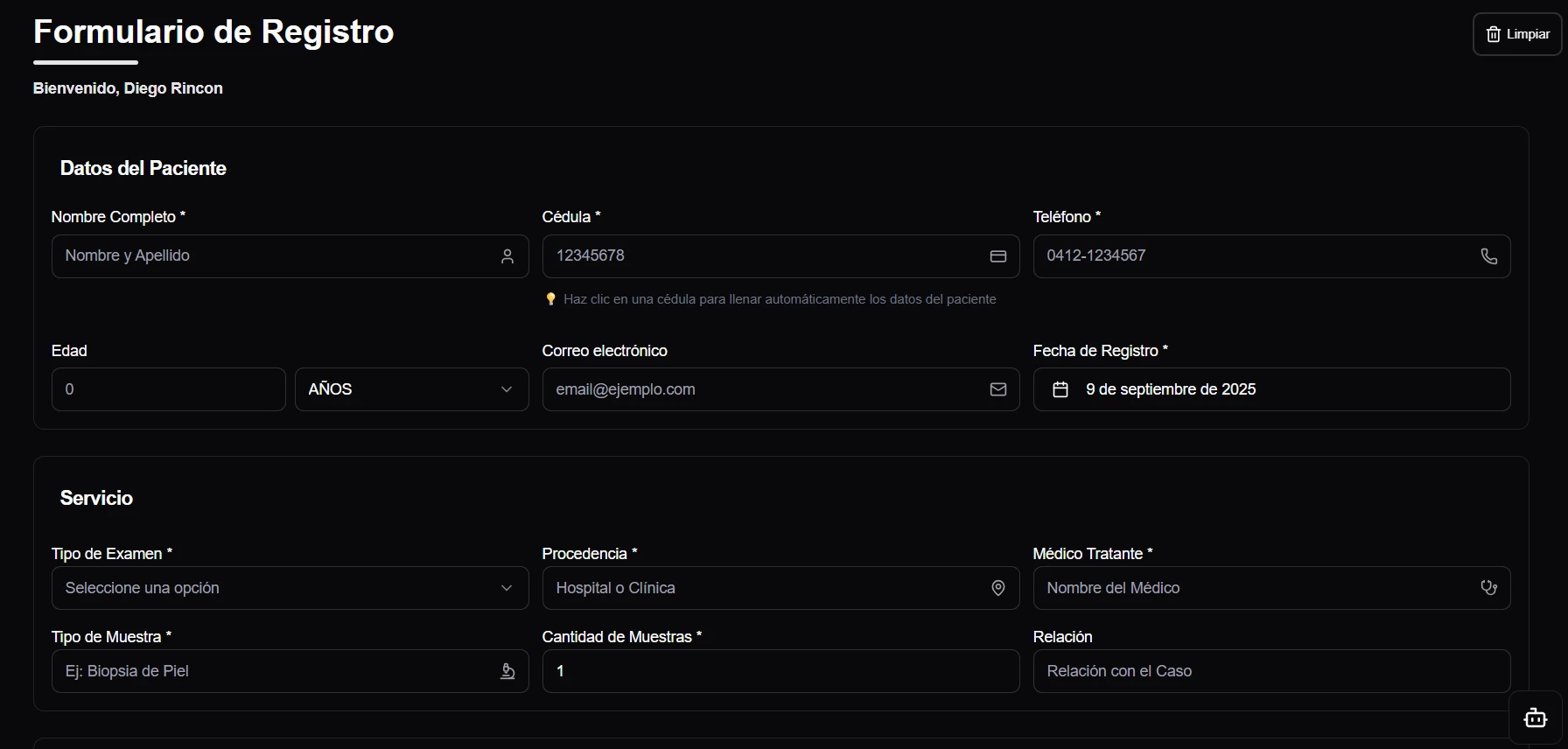
Task: Select the Teléfono input field
Action: pyautogui.click(x=1251, y=256)
